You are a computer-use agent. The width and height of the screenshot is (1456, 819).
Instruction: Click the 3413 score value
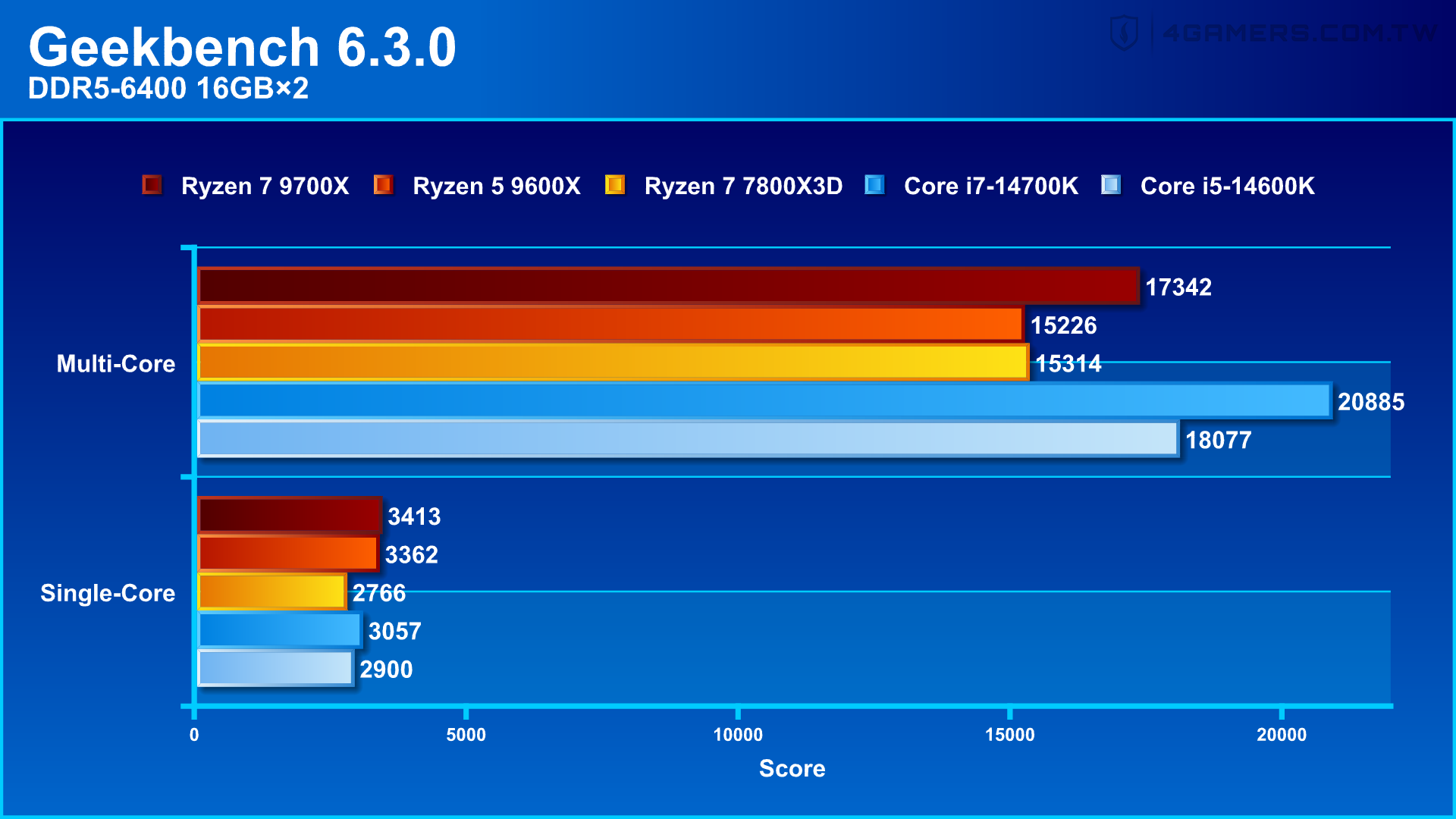pos(414,517)
